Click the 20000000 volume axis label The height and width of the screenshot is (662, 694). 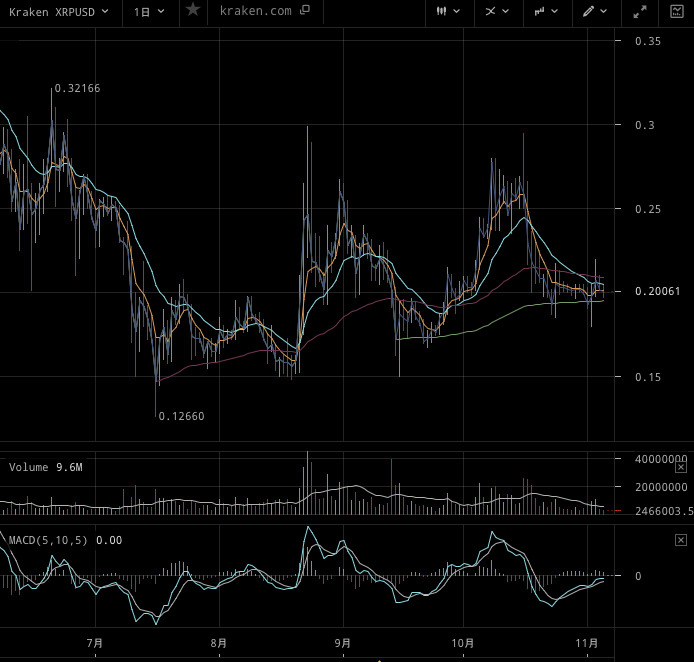(x=661, y=487)
